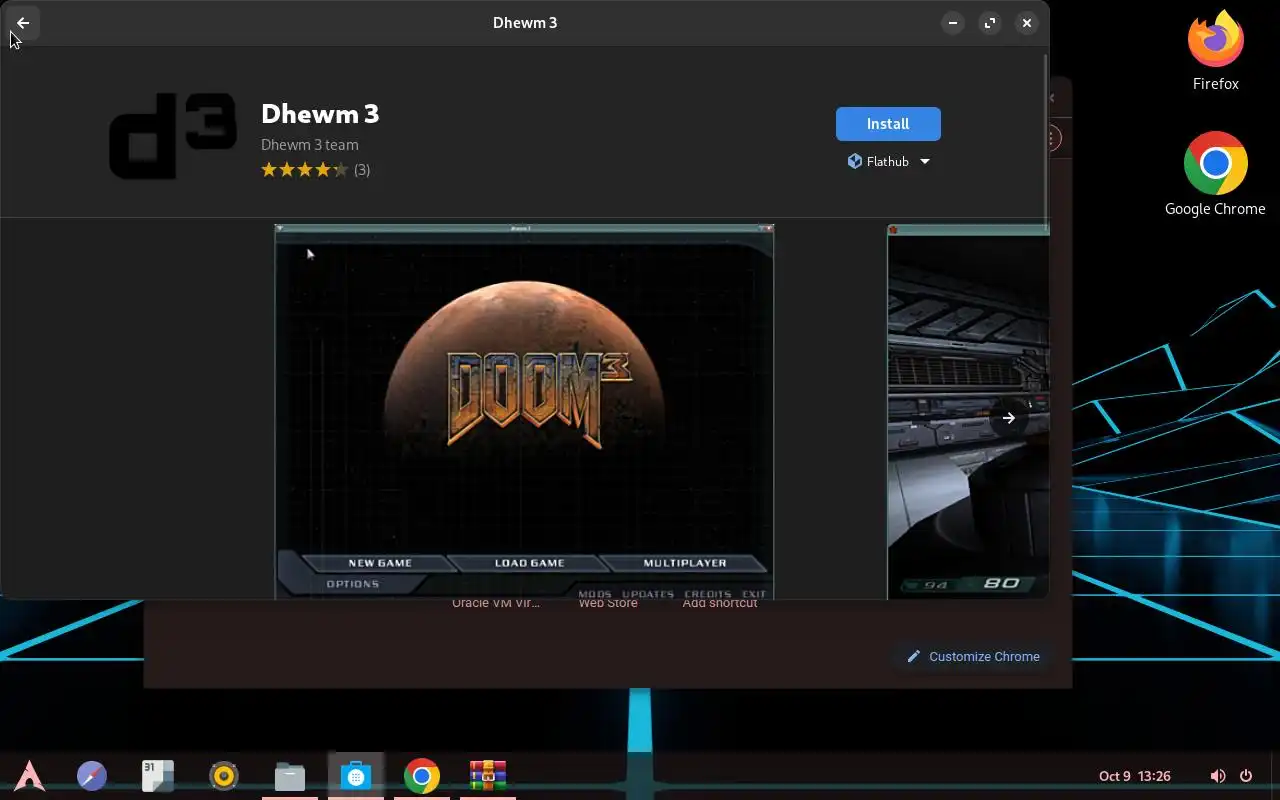Click the Dhewm 3 app title heading
The height and width of the screenshot is (800, 1280).
[320, 114]
